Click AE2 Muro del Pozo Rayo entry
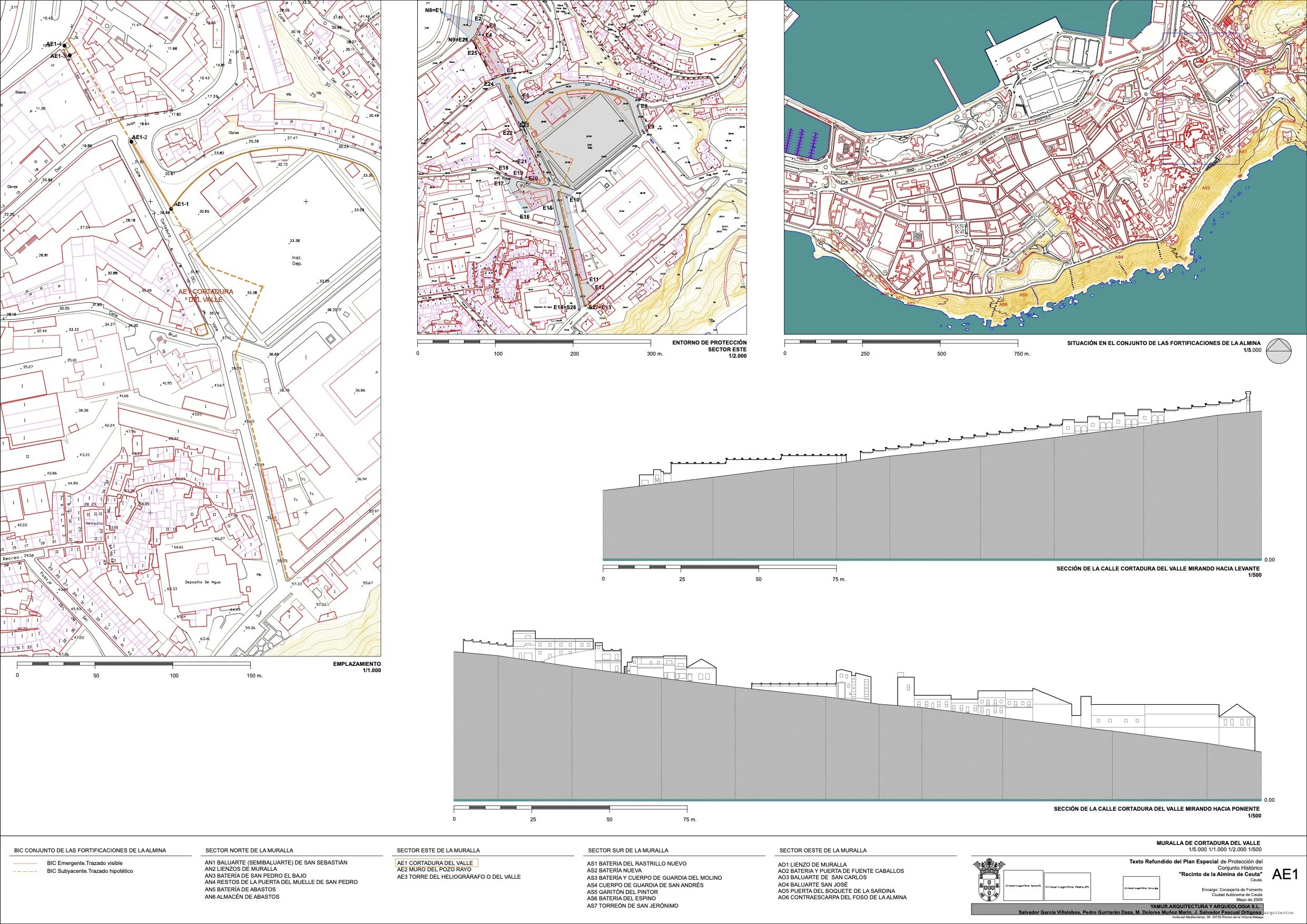This screenshot has height=924, width=1307. (x=434, y=869)
